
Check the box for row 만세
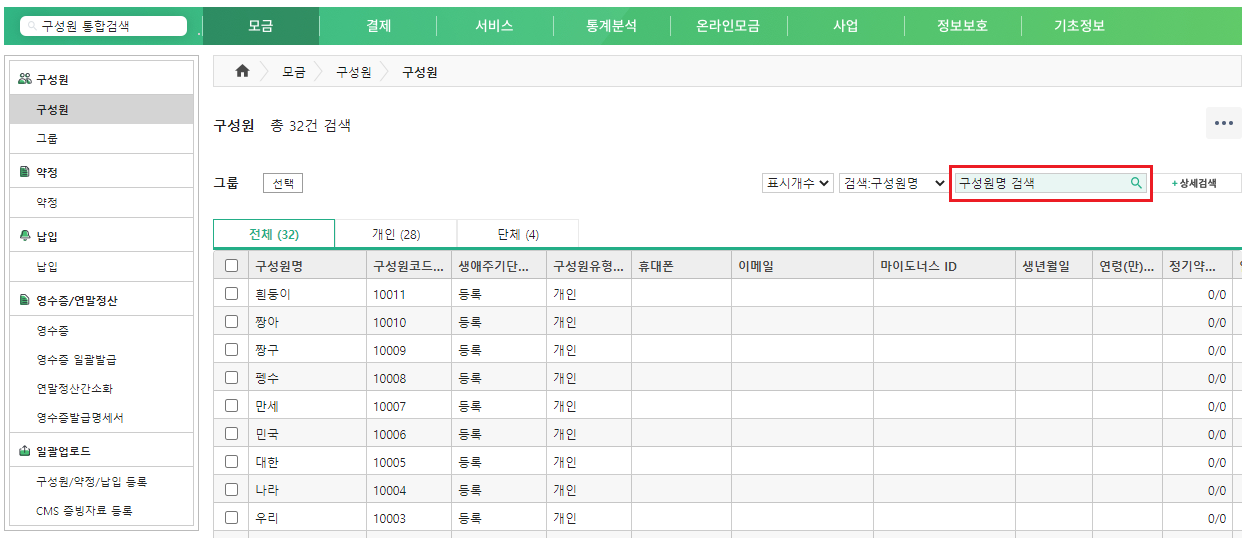pos(232,406)
